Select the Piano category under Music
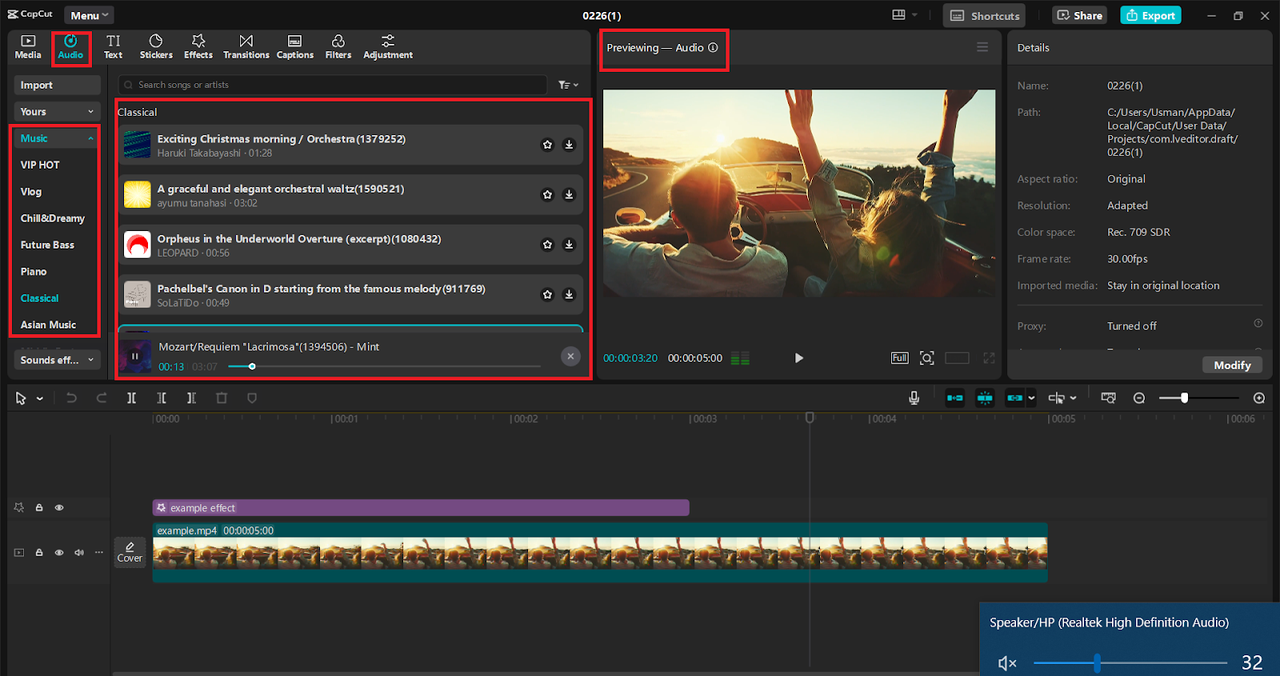The height and width of the screenshot is (676, 1280). click(33, 271)
